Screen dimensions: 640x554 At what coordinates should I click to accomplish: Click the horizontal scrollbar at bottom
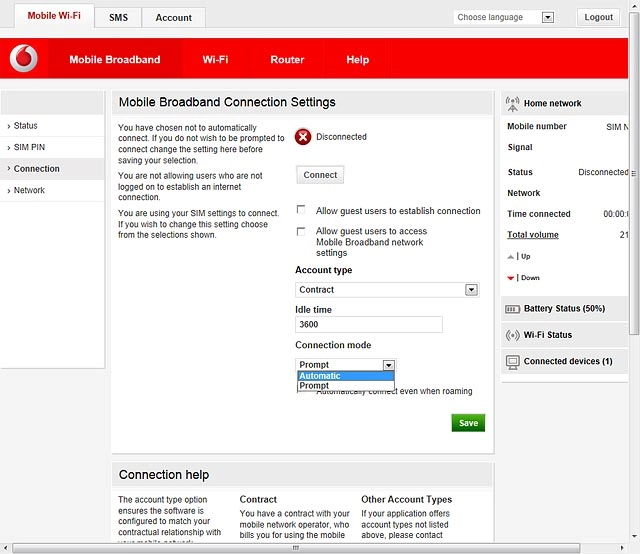tap(296, 548)
